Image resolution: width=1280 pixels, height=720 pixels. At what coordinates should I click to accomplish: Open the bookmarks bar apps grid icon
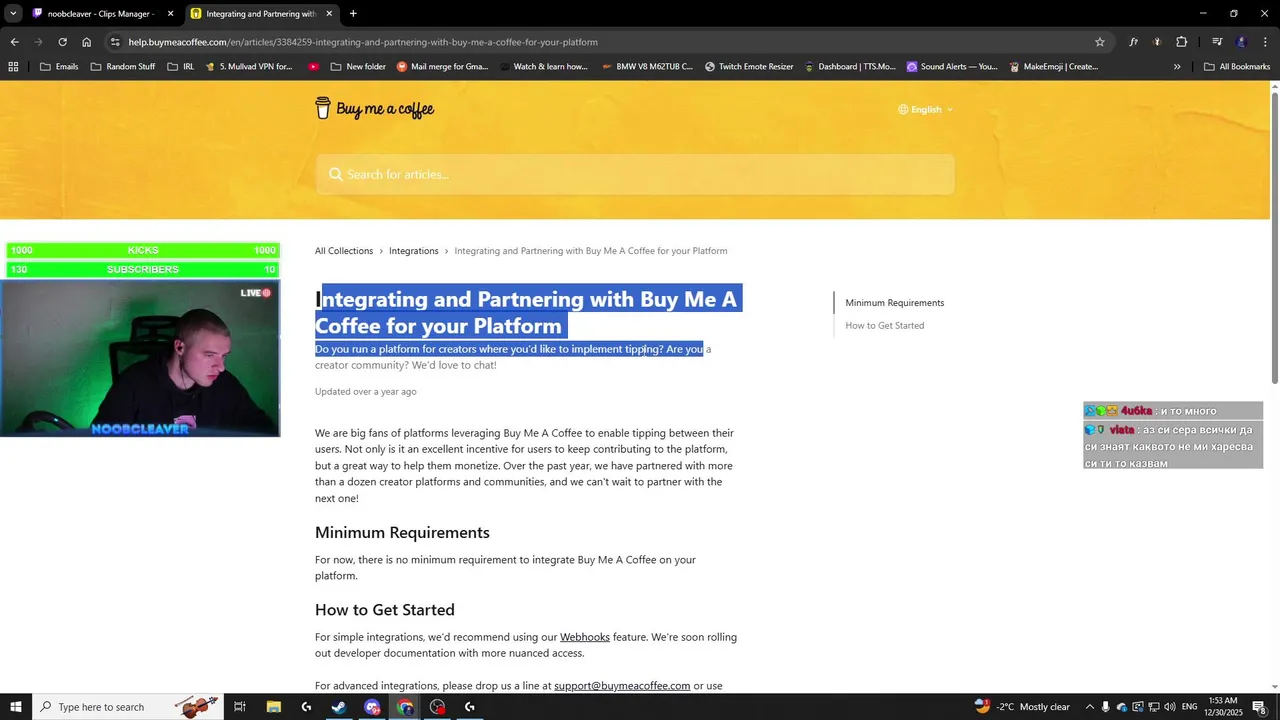(13, 67)
